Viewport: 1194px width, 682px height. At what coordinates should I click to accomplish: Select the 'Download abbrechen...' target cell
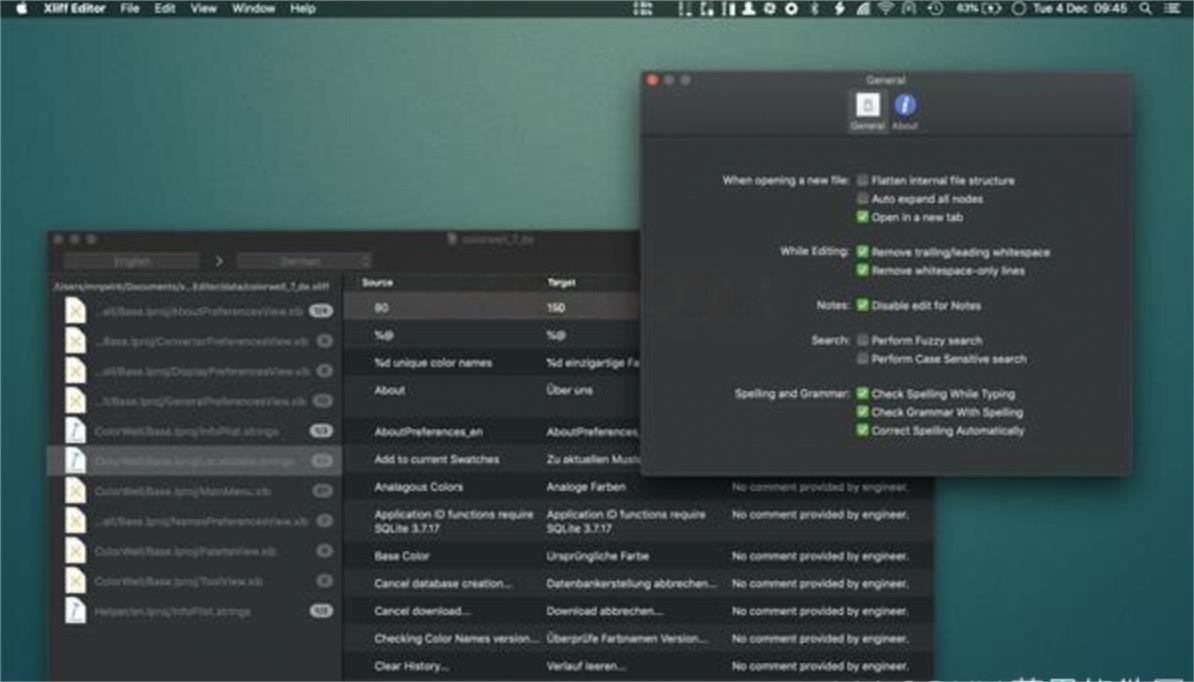605,610
